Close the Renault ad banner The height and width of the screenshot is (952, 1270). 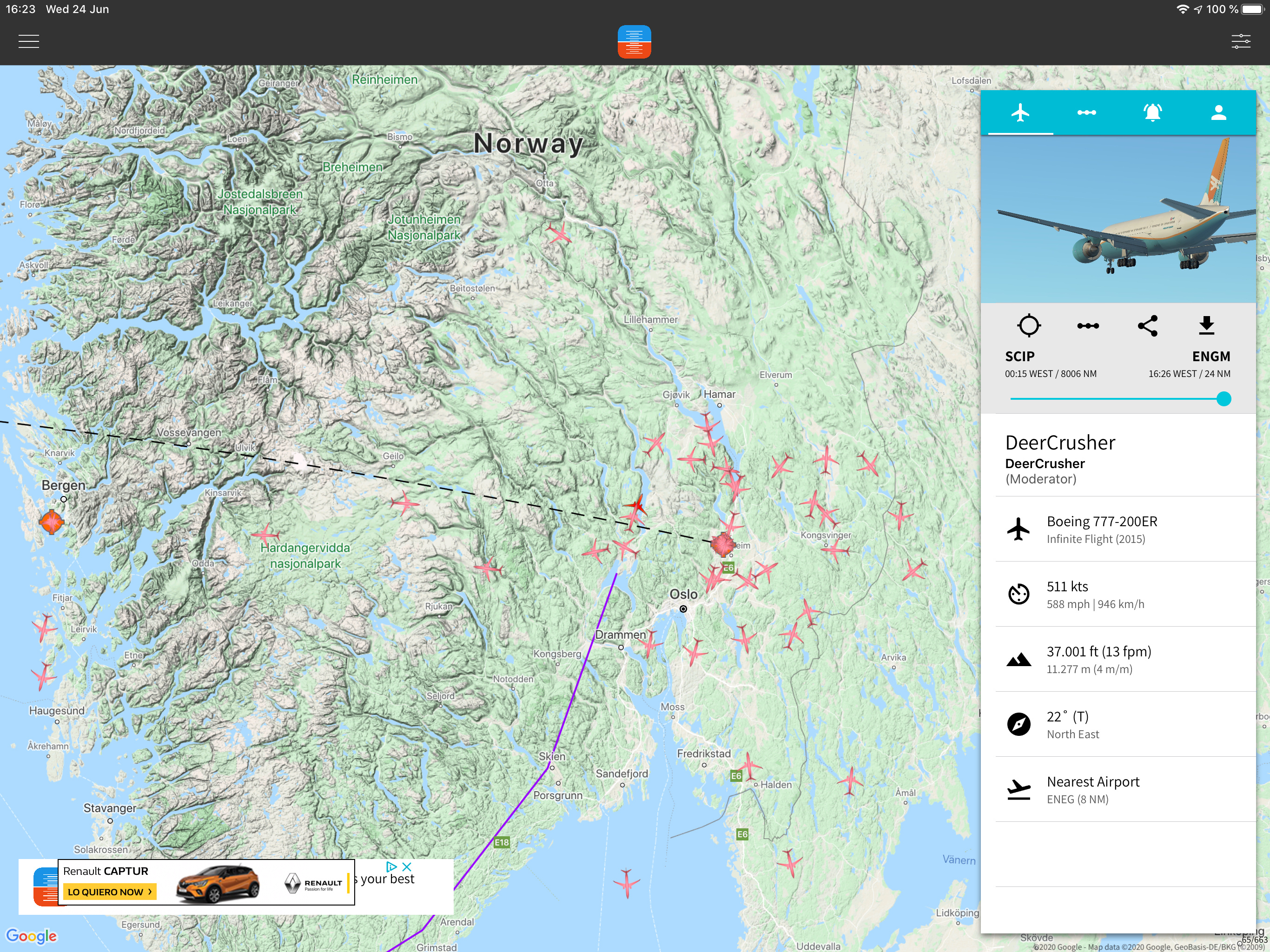point(407,866)
